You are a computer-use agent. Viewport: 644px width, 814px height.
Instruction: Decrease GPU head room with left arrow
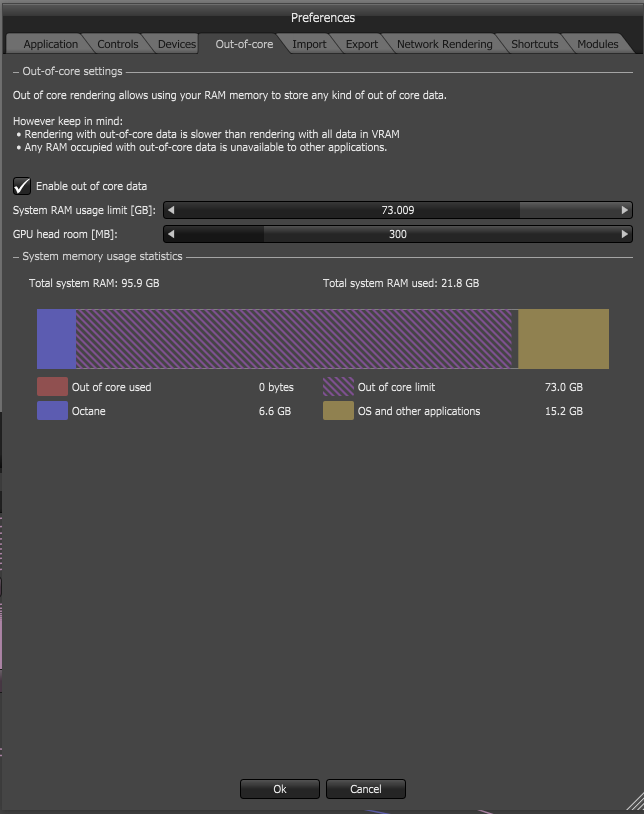tap(171, 234)
